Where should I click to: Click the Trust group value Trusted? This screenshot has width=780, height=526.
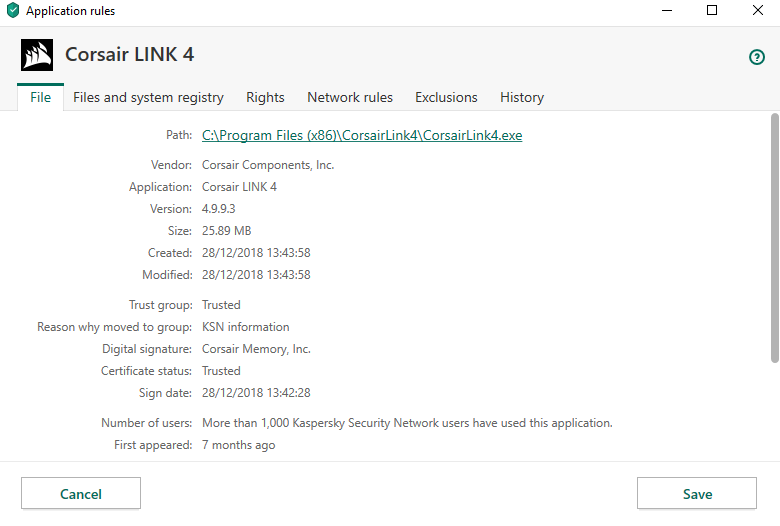[x=221, y=305]
